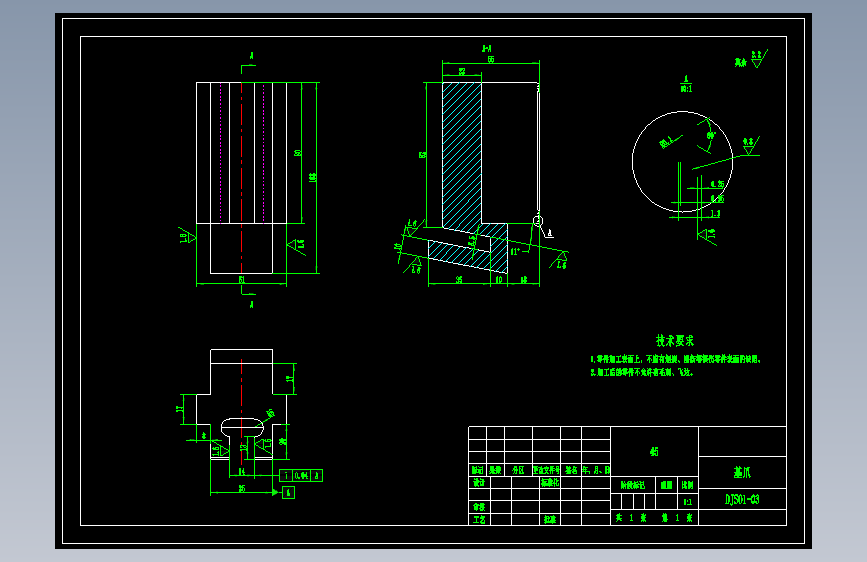Select the tall hatched section area
The height and width of the screenshot is (562, 867).
point(462,155)
